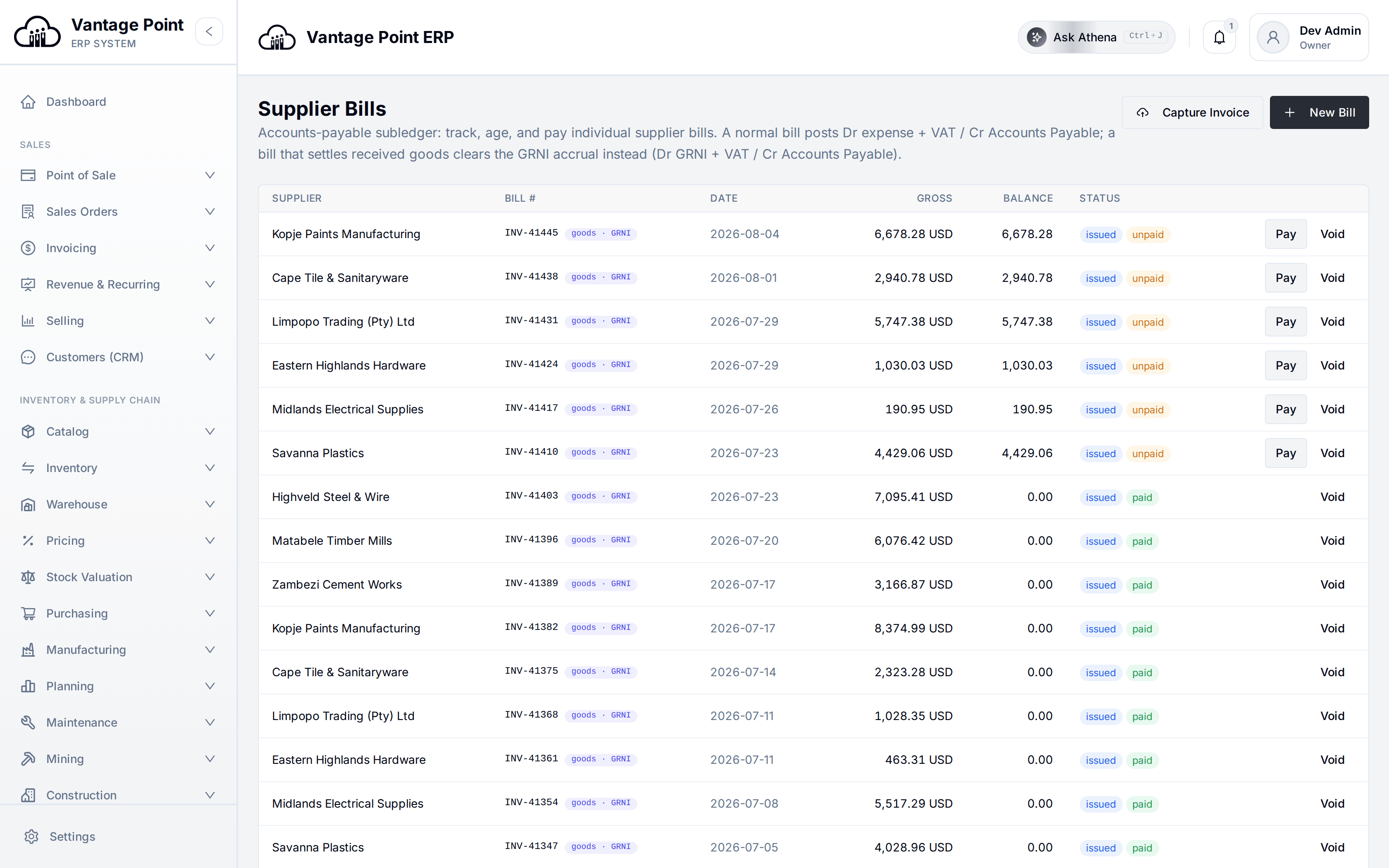Click the Sales Orders receipt icon
1389x868 pixels.
click(28, 212)
